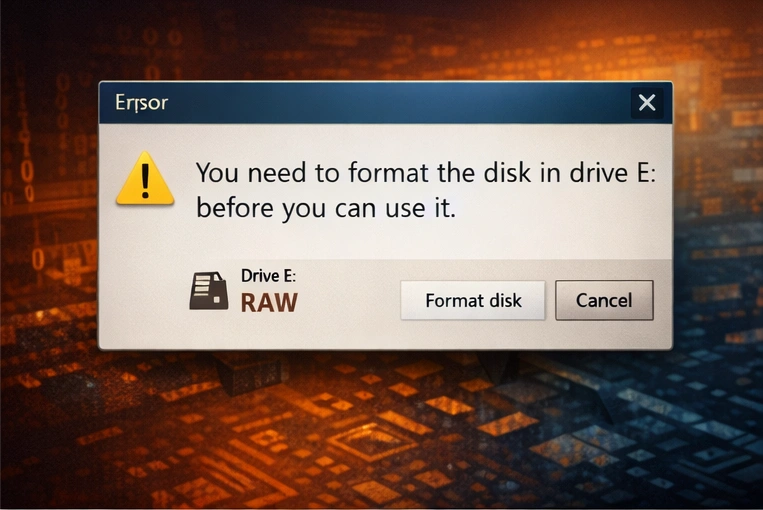Dismiss the dialog with Cancel

point(604,300)
